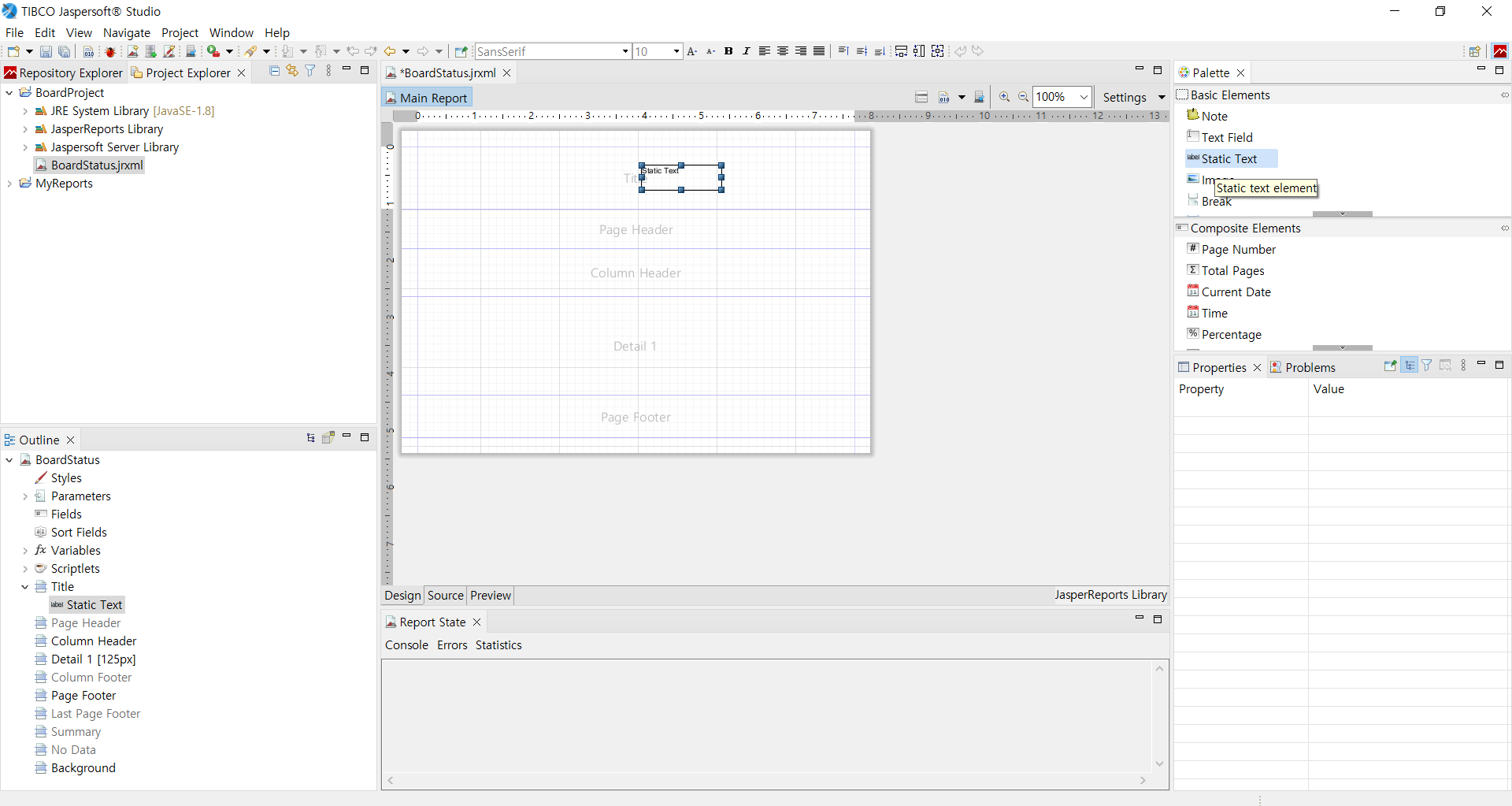Collapse the Title band in Outline
The image size is (1512, 806).
point(25,587)
